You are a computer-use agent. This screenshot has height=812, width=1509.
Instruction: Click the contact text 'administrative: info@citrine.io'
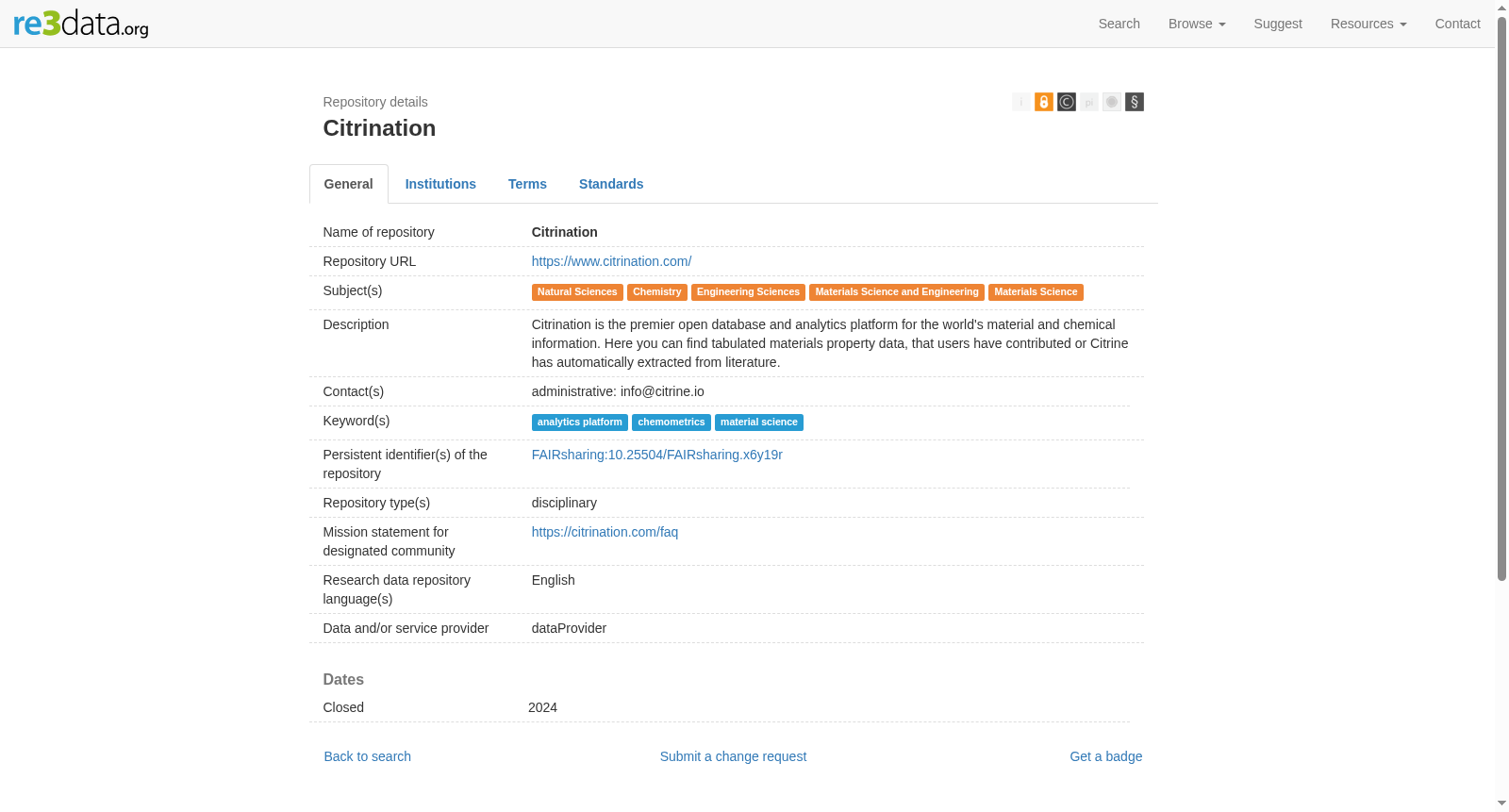coord(618,391)
